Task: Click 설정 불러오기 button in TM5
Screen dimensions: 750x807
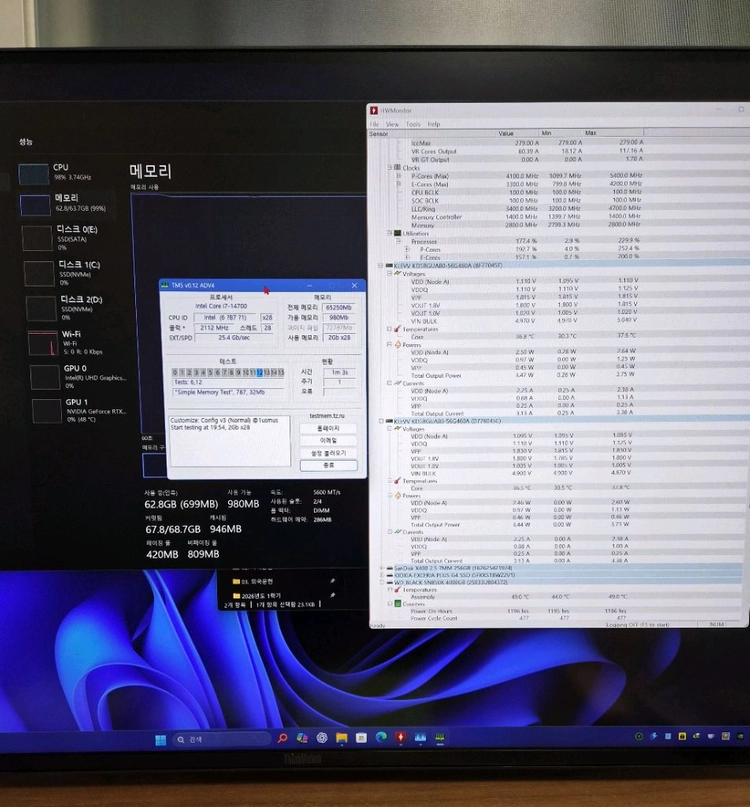Action: point(328,453)
